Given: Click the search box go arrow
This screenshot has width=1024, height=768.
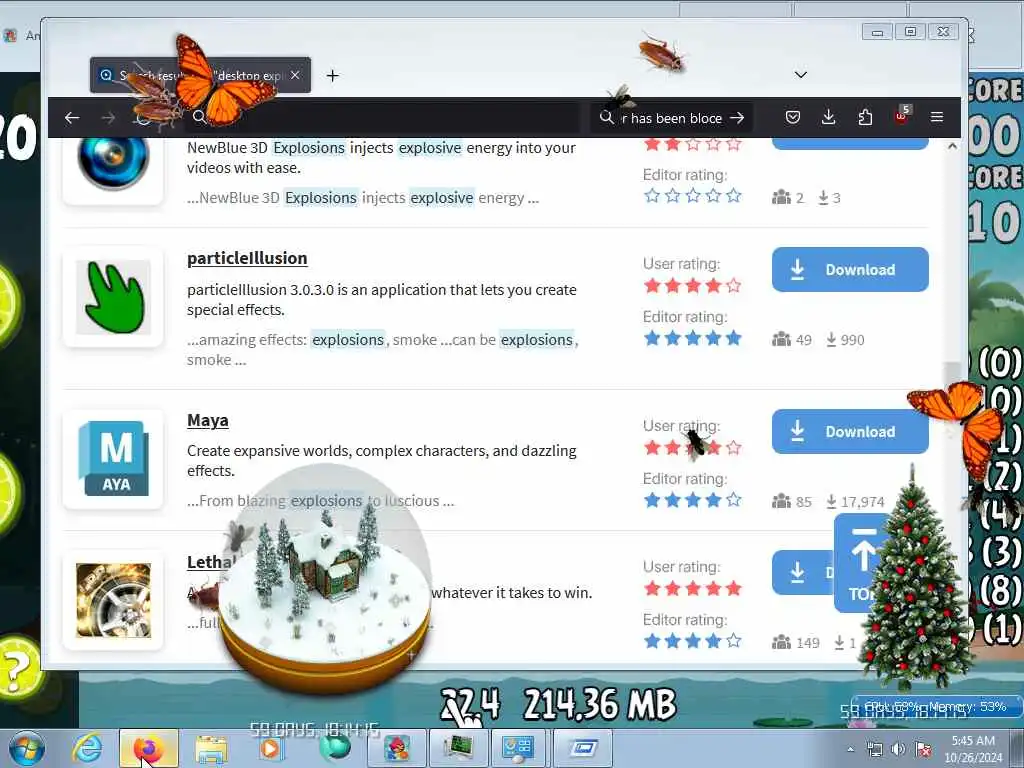Looking at the screenshot, I should coord(737,118).
